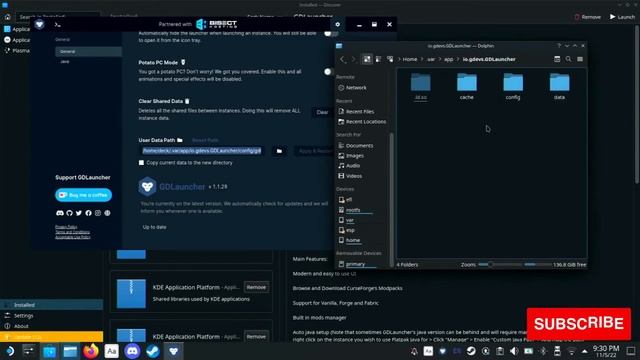Click Remove button in Discover header
This screenshot has width=640, height=360.
(x=587, y=17)
